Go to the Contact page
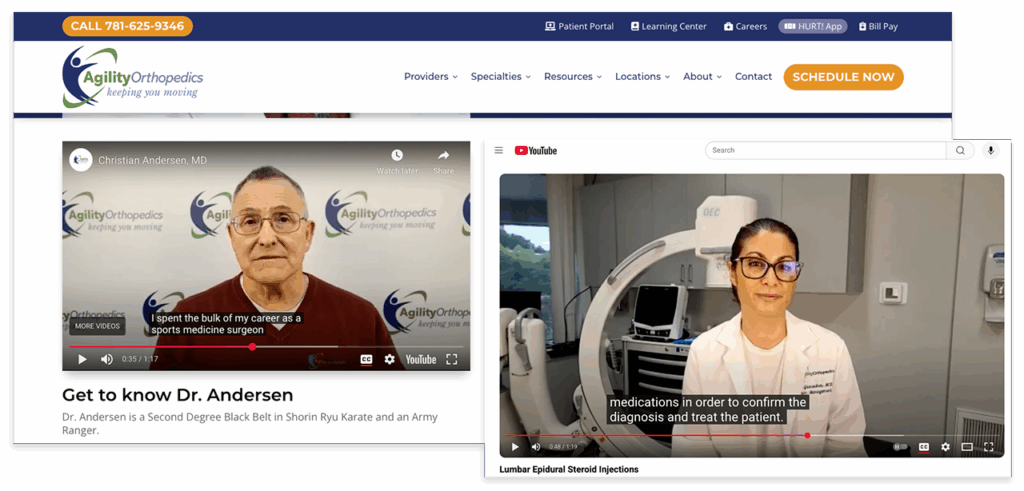The image size is (1024, 491). click(753, 77)
